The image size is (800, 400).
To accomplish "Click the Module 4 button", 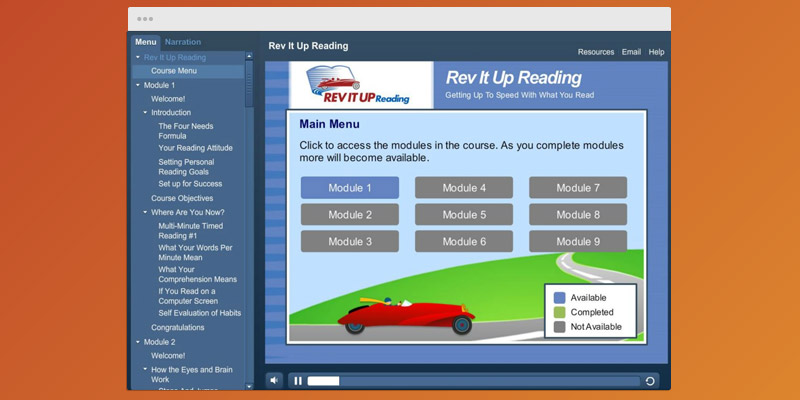I will click(464, 188).
